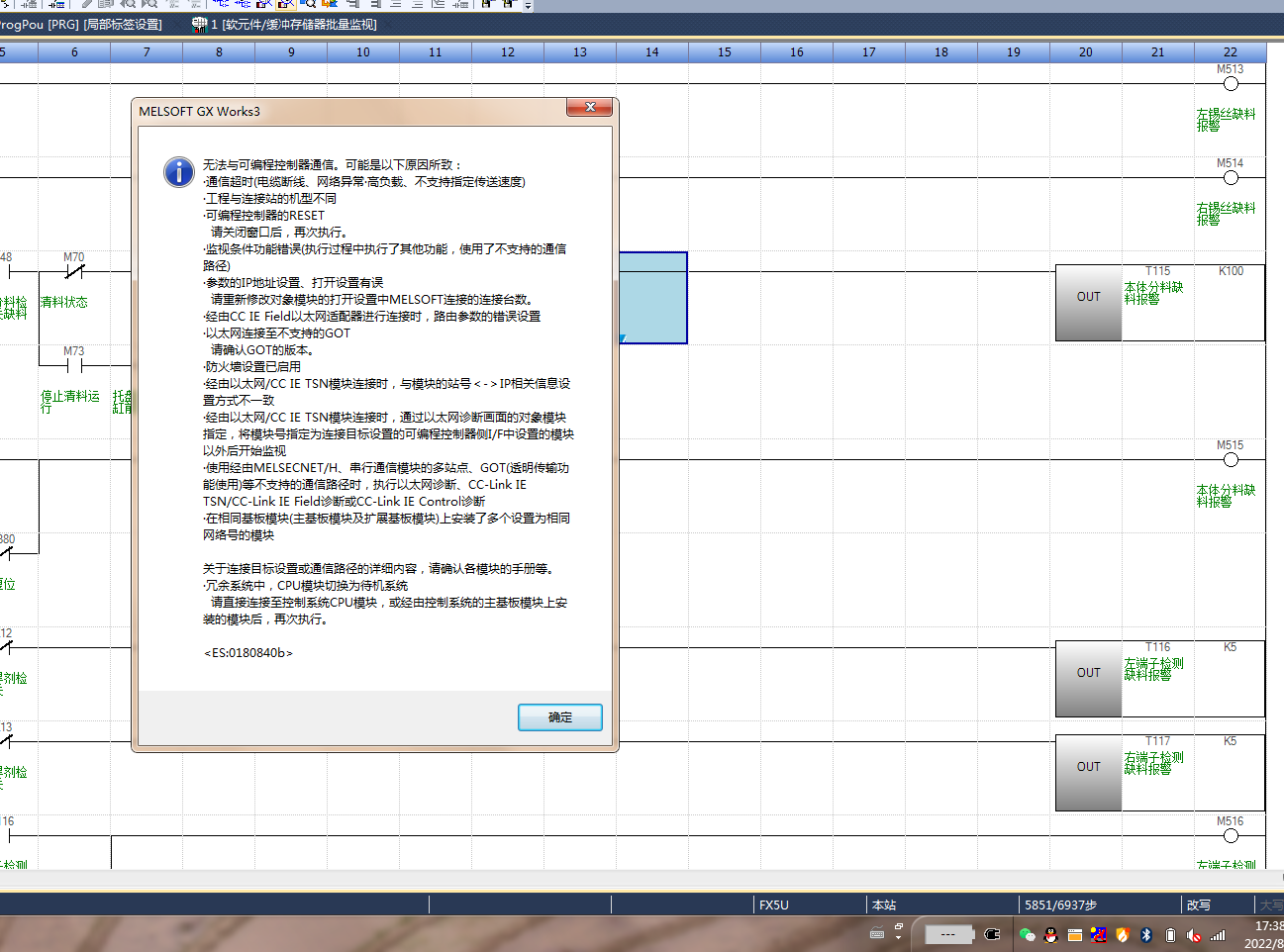
Task: Open the Bluetooth tray icon
Action: [x=1146, y=934]
